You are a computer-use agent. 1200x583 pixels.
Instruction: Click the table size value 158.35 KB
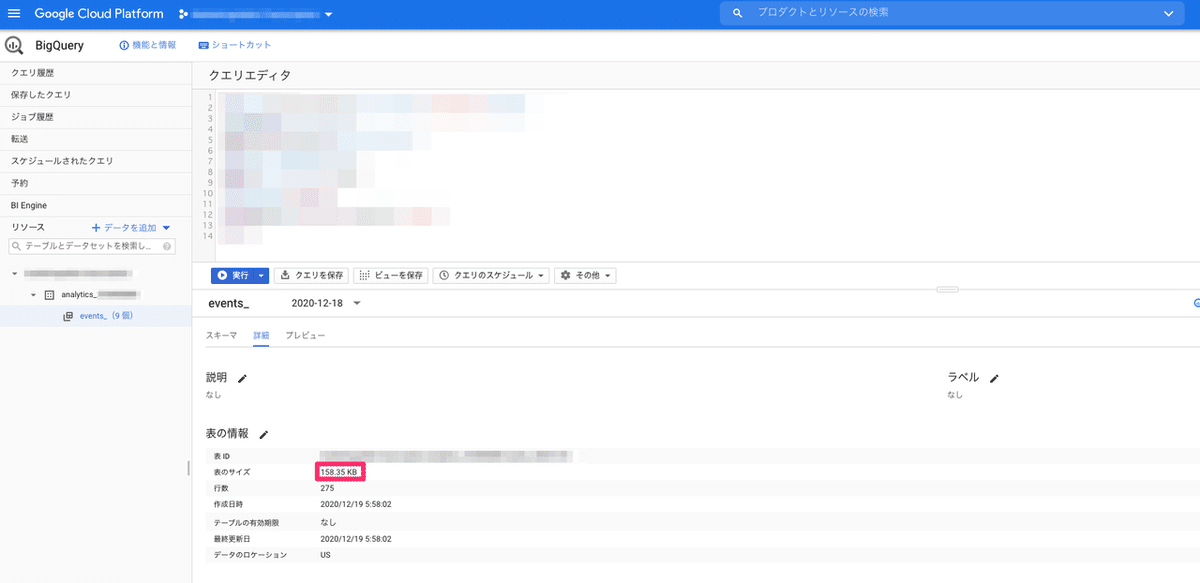coord(339,471)
